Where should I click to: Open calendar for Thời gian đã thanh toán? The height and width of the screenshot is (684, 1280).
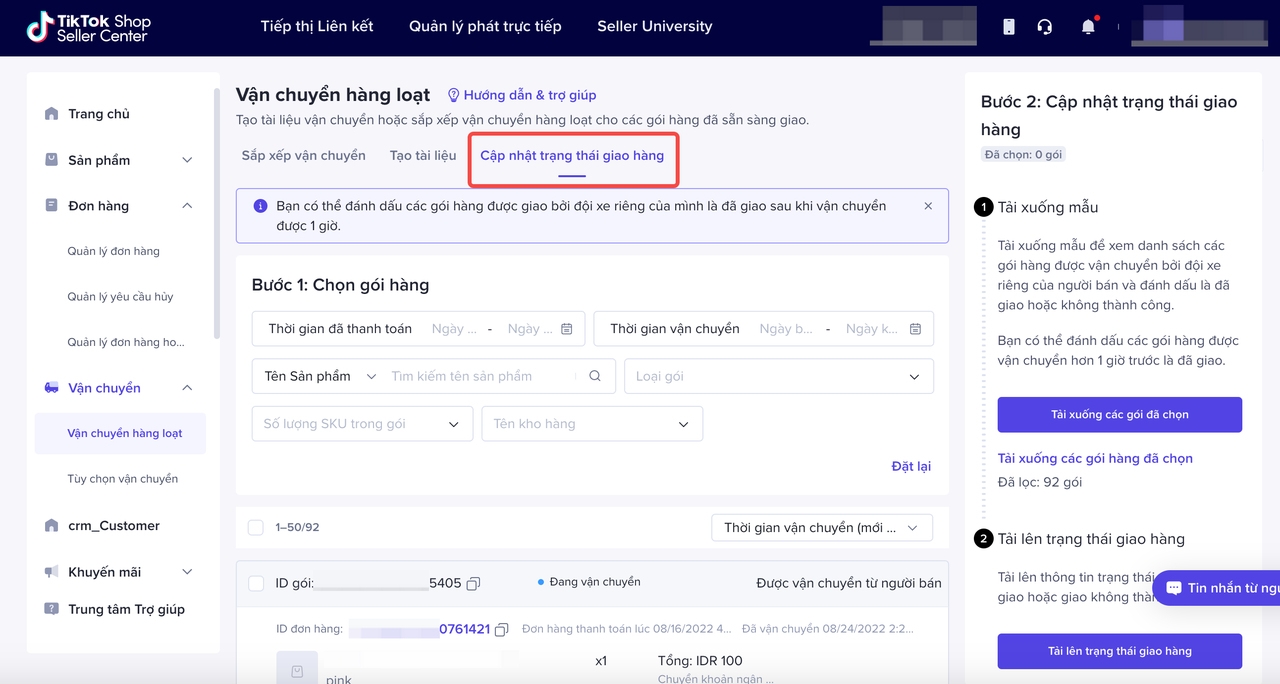(567, 329)
